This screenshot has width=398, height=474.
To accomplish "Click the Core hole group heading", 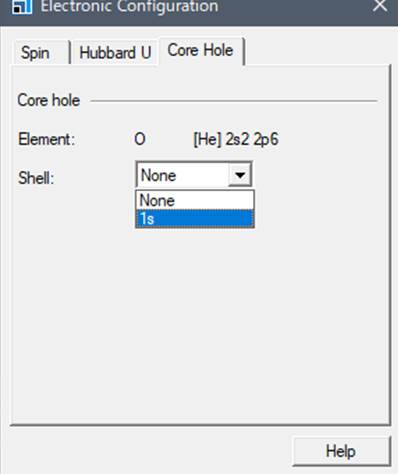I will [x=49, y=100].
